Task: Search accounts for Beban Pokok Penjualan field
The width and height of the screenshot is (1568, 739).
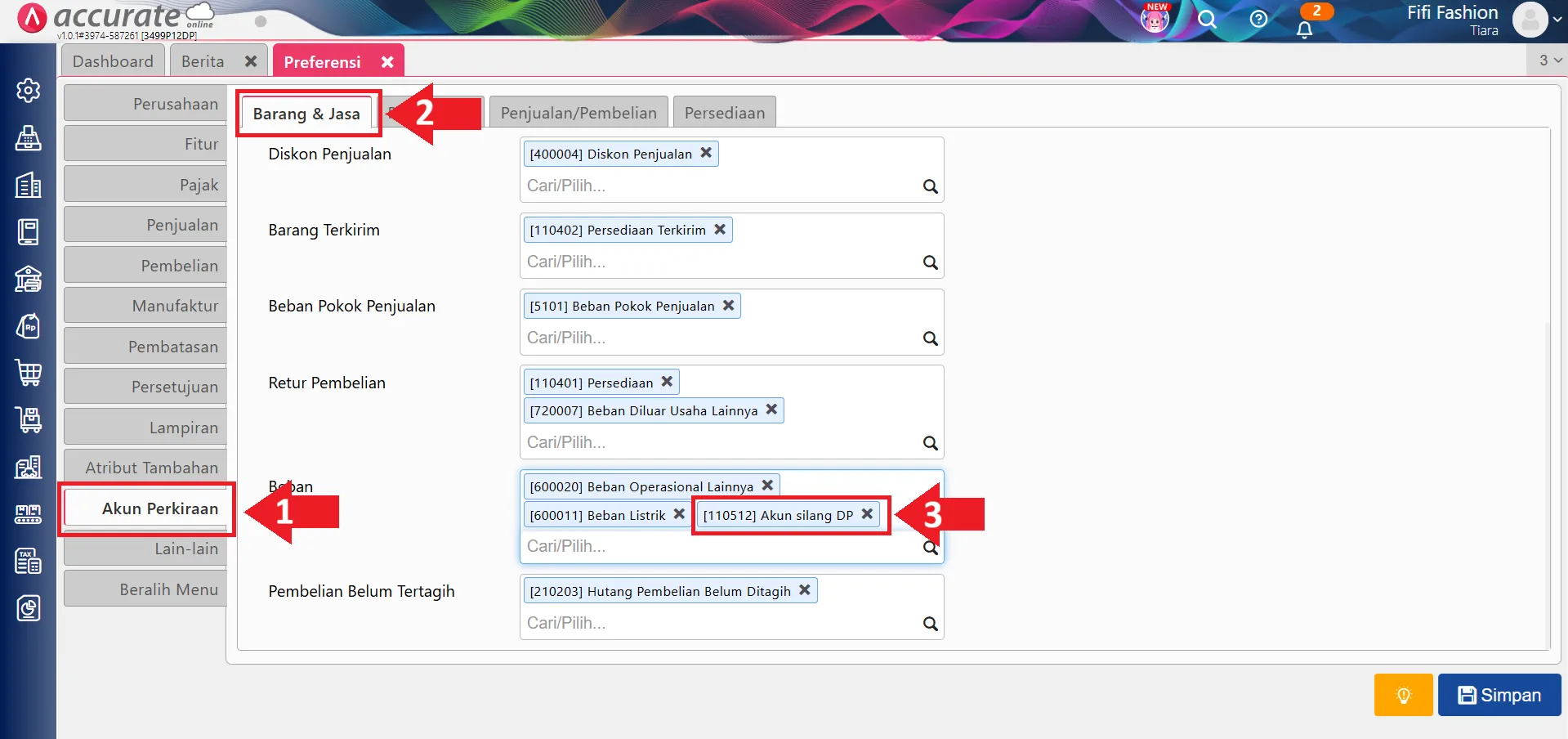Action: [930, 338]
